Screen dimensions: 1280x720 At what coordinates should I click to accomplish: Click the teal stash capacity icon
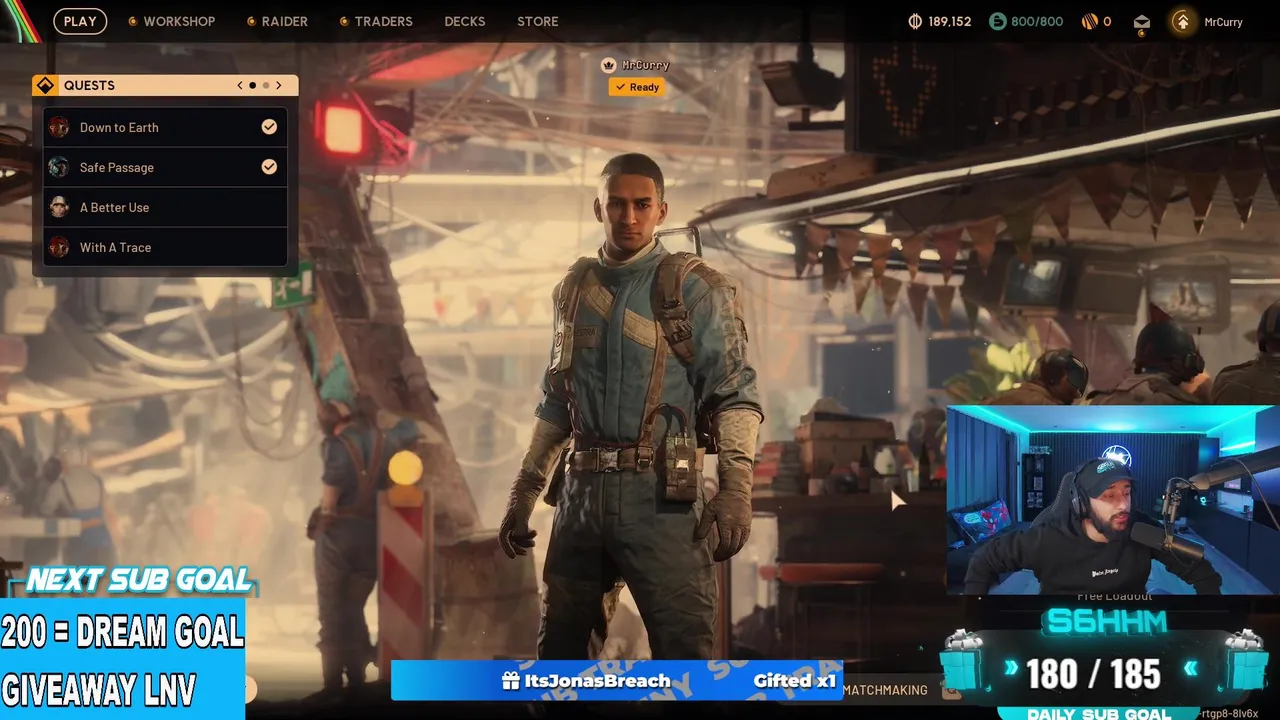tap(997, 21)
